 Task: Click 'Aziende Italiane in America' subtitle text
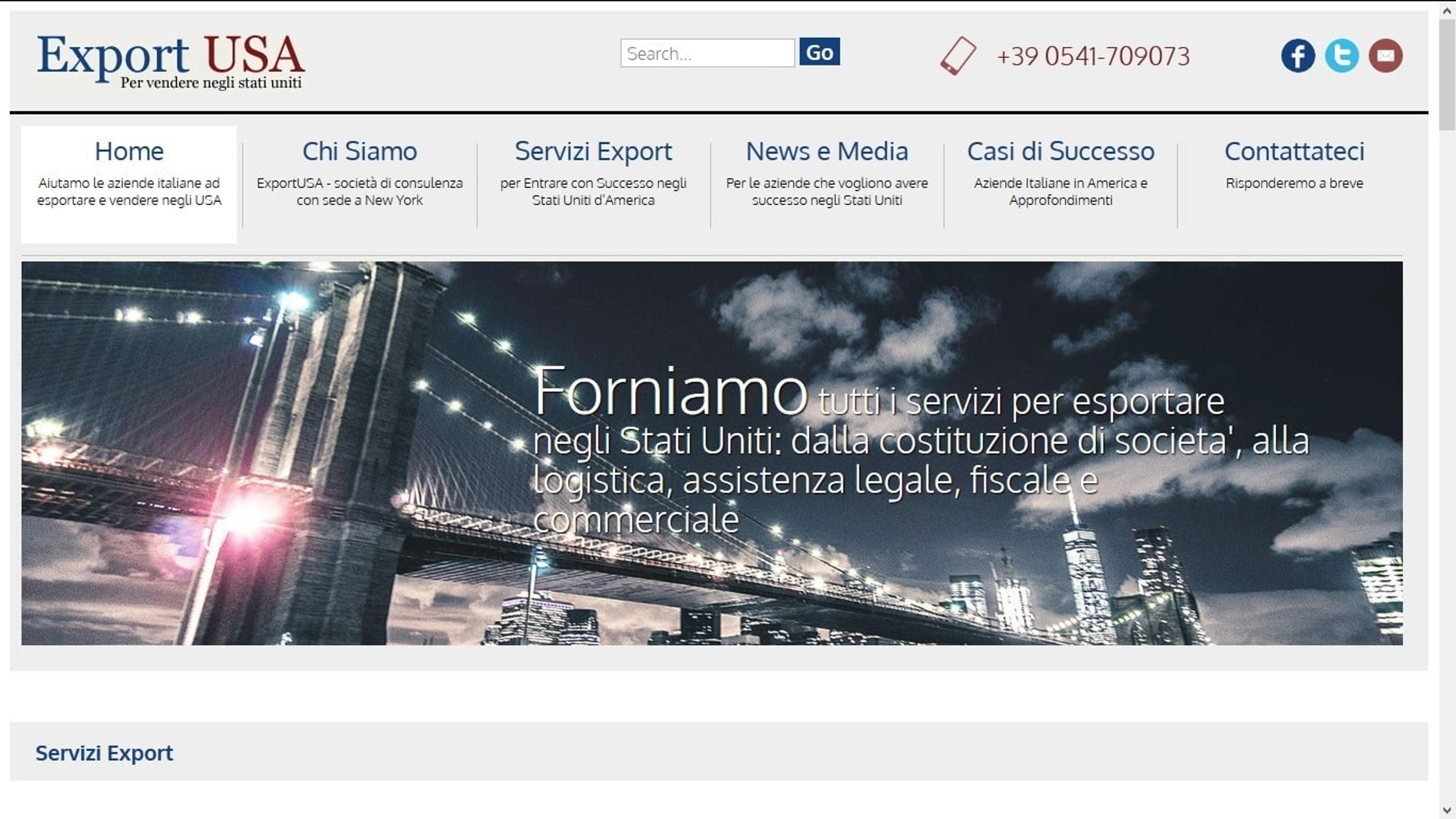point(1061,191)
